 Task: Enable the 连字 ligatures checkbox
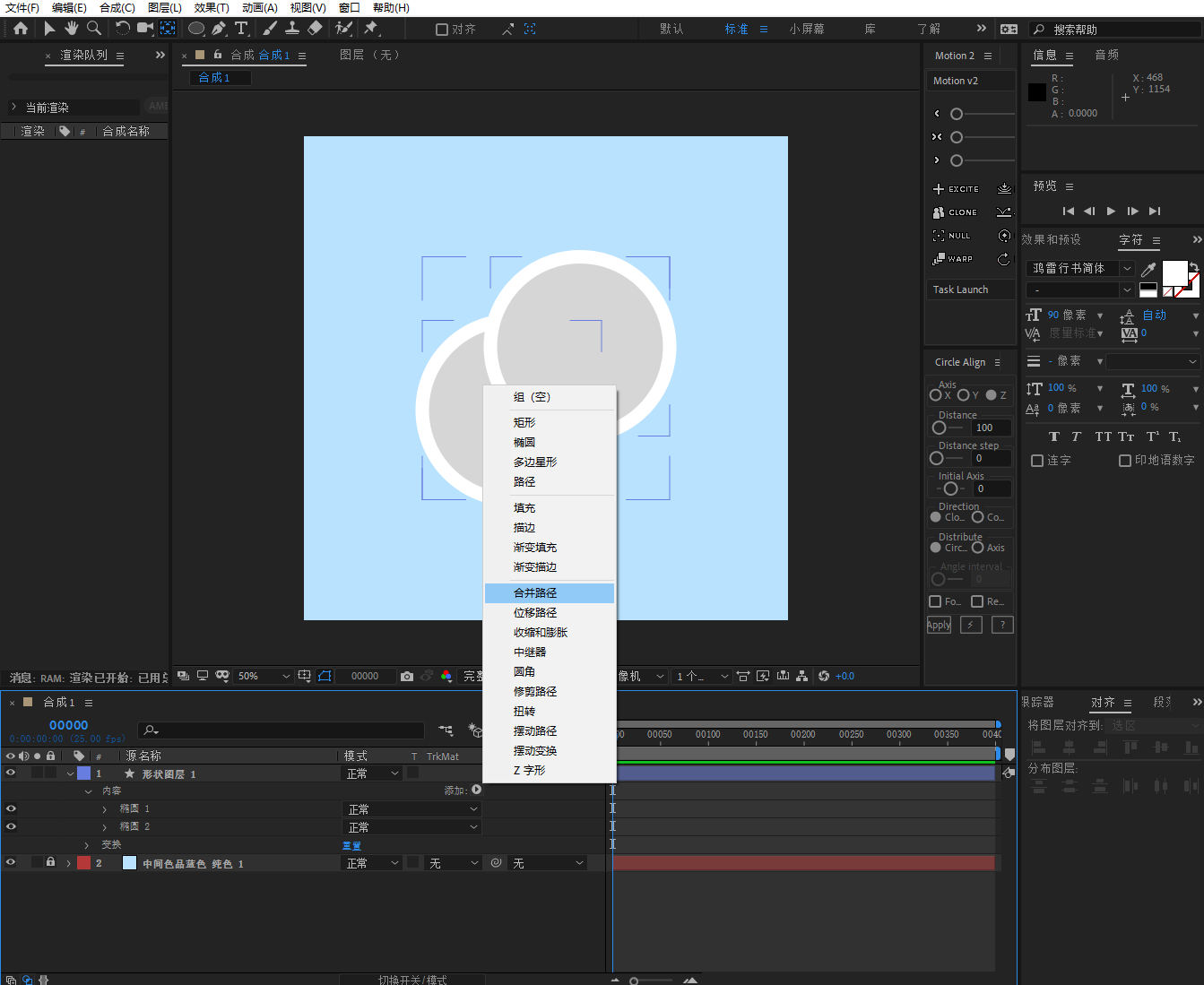click(1037, 461)
